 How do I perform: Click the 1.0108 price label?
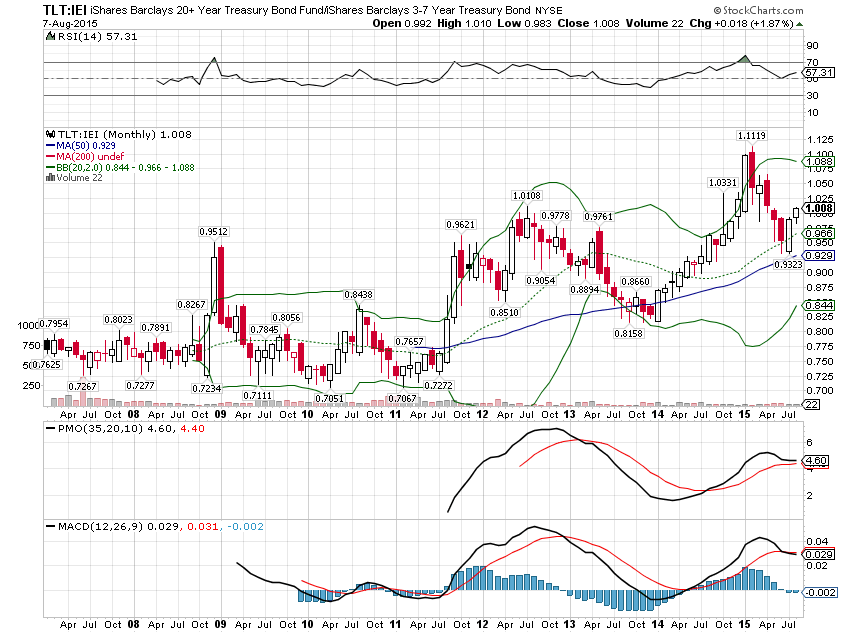527,196
